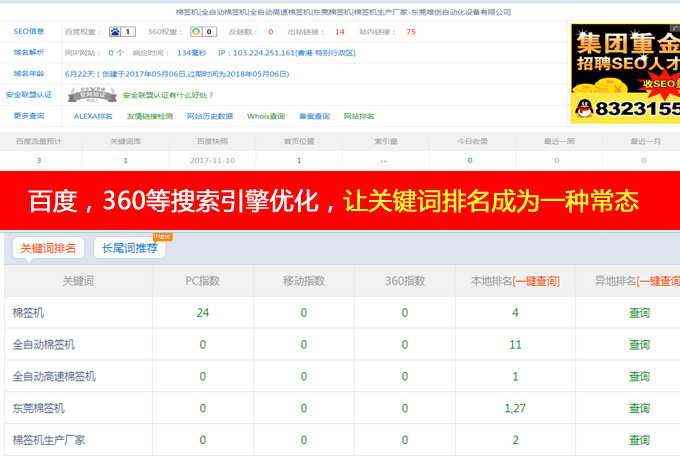Click the QQ penguin icon in the ad
This screenshot has width=680, height=460.
point(582,105)
